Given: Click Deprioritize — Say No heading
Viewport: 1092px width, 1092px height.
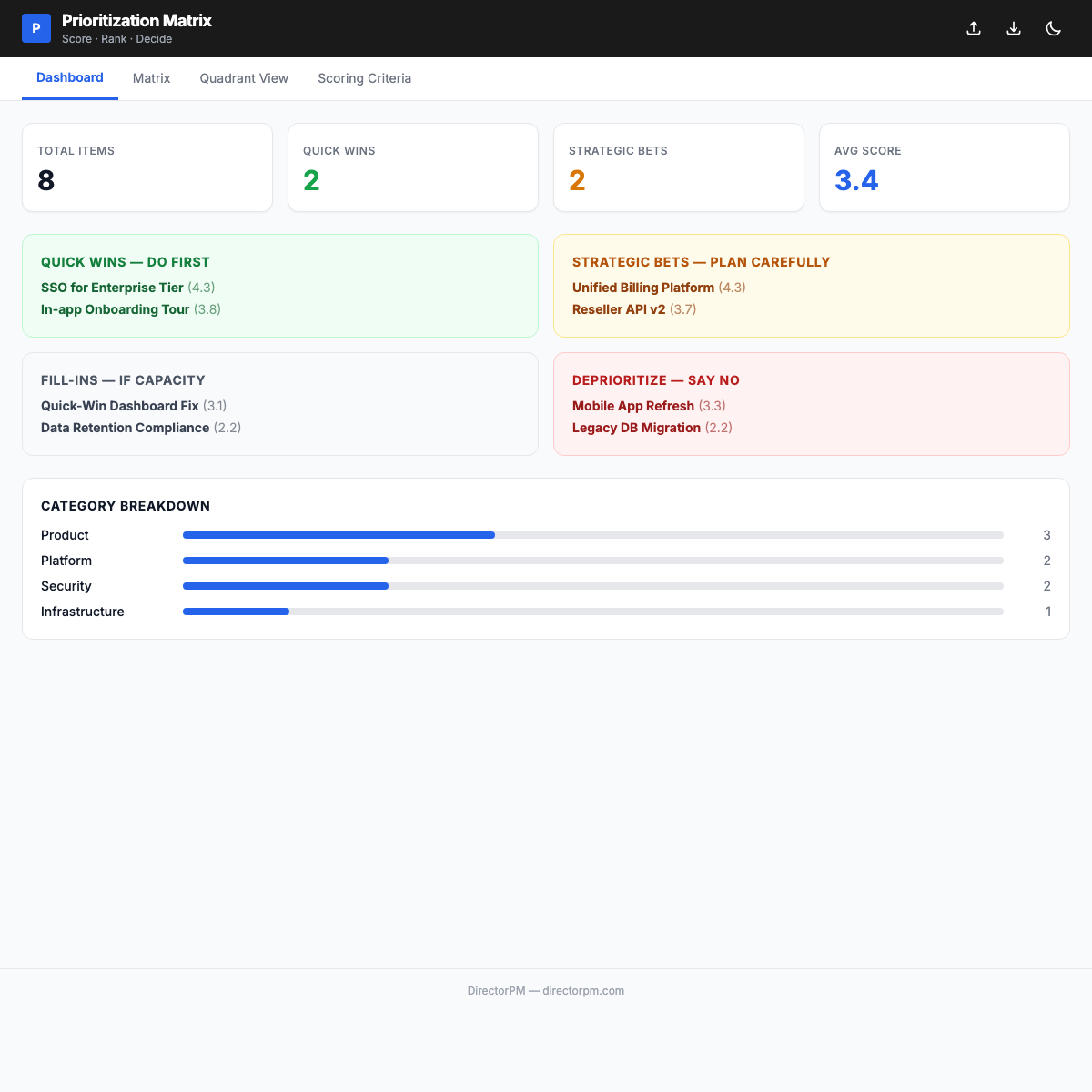Looking at the screenshot, I should point(656,380).
